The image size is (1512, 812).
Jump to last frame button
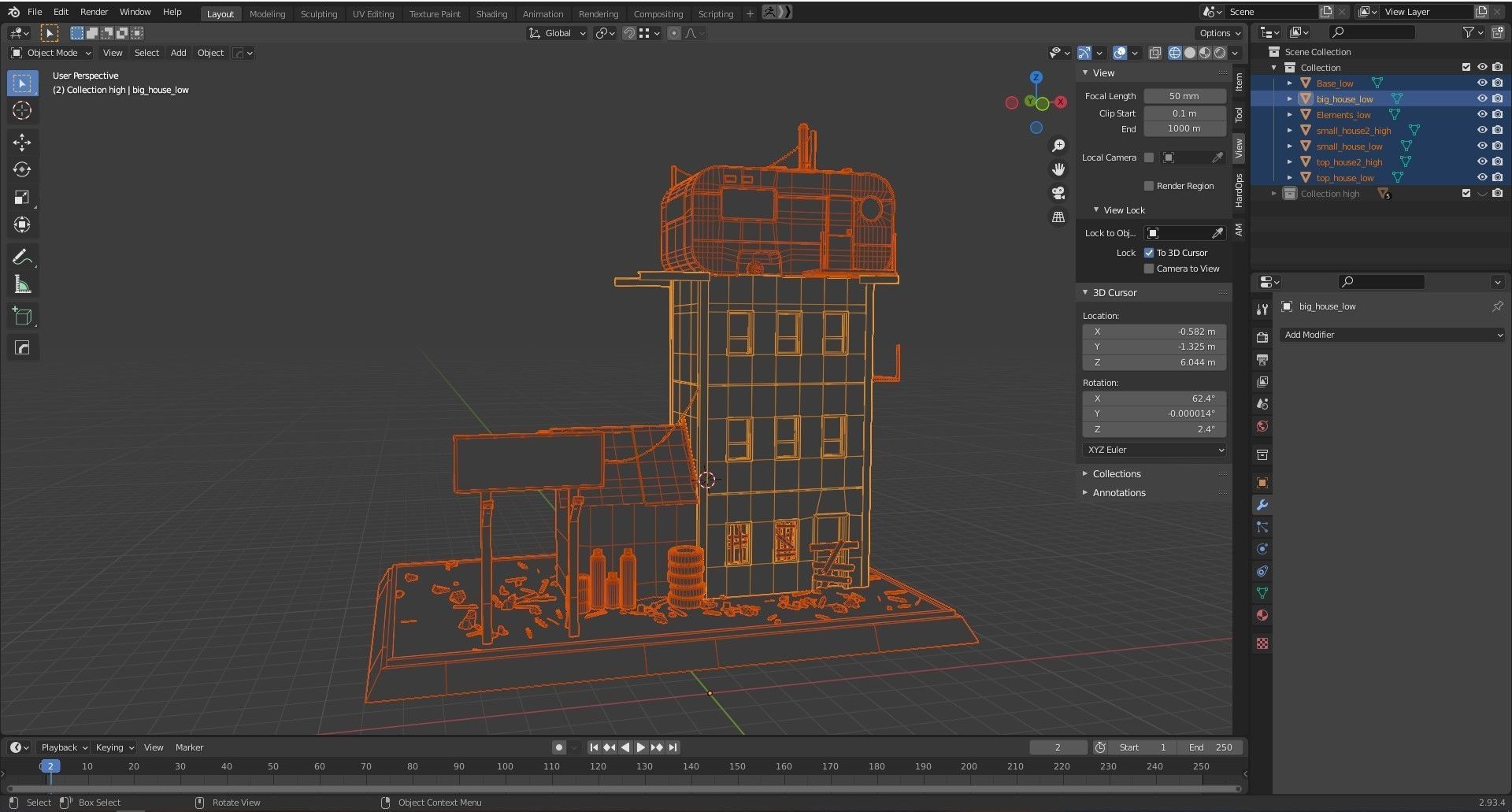tap(673, 747)
